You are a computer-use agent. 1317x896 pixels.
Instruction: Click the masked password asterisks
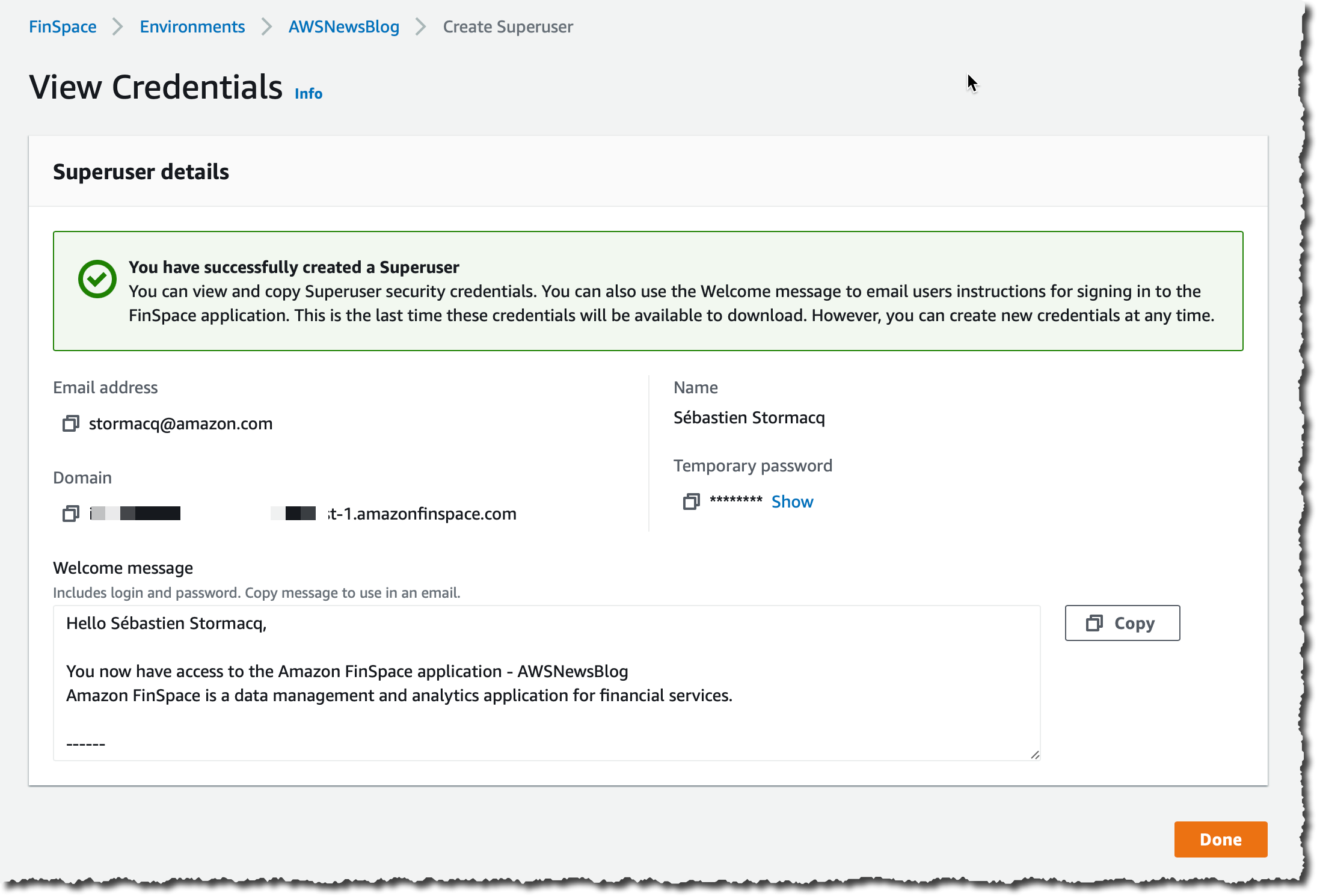[x=736, y=500]
